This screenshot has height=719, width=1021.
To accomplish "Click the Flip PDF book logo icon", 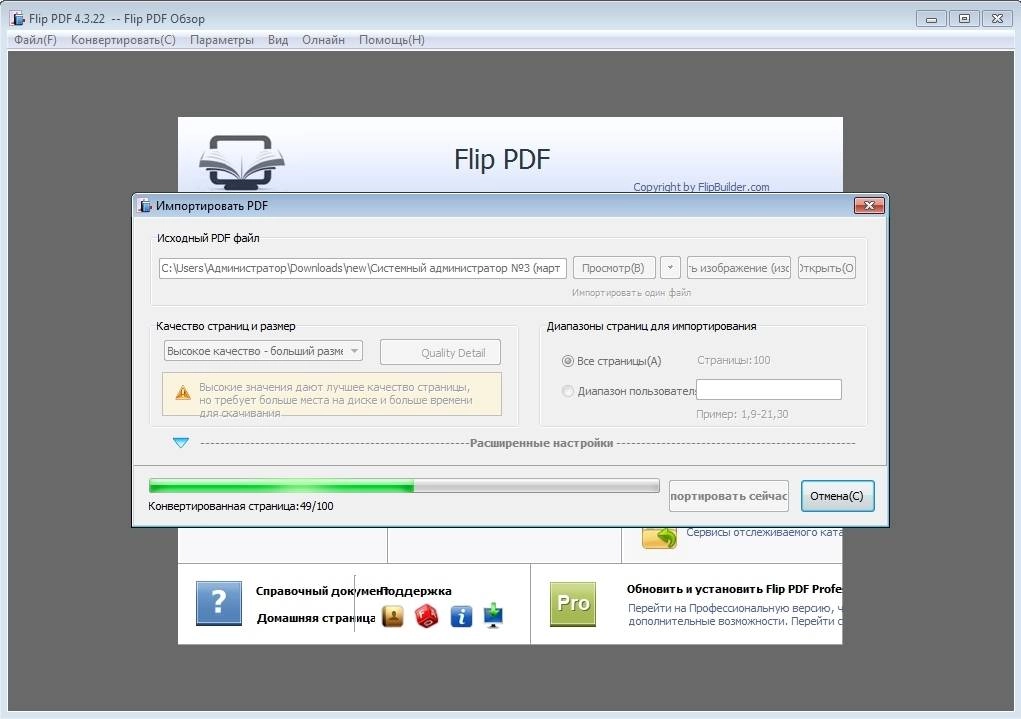I will pos(242,162).
